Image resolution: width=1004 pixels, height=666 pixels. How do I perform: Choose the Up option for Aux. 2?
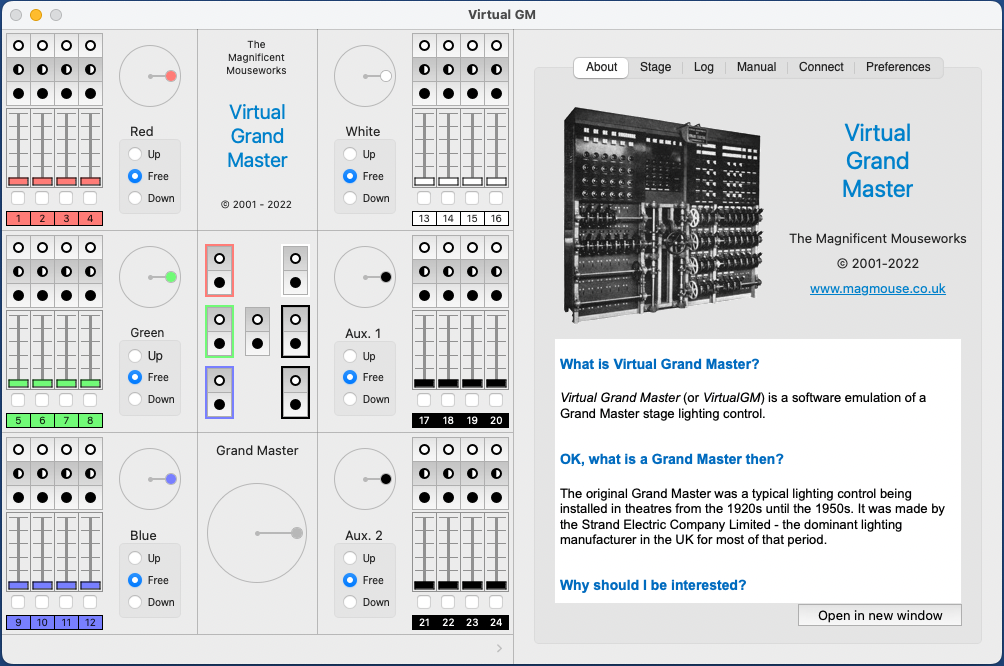(x=350, y=558)
